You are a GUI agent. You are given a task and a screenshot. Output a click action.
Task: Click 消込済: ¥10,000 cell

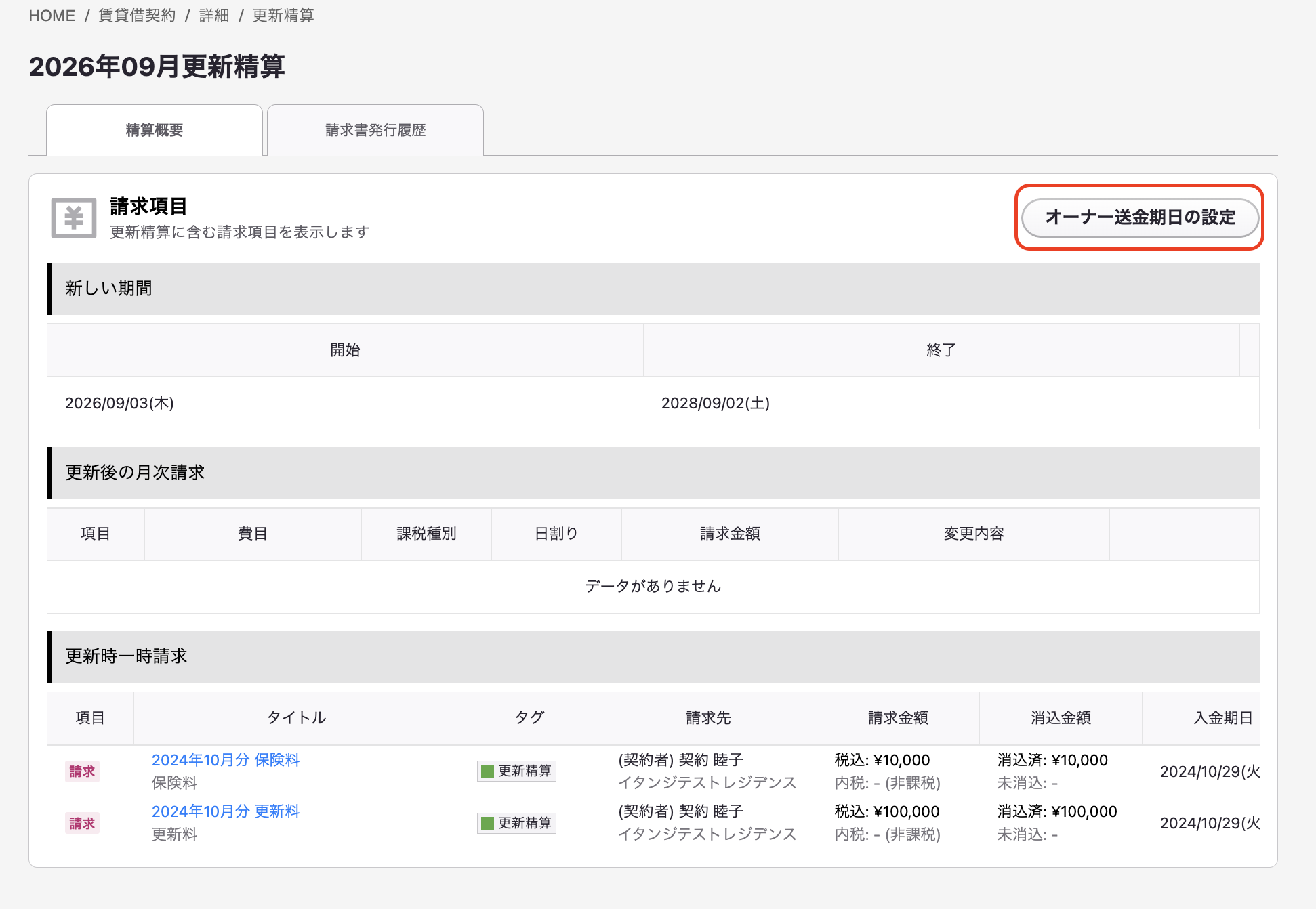click(x=1052, y=760)
